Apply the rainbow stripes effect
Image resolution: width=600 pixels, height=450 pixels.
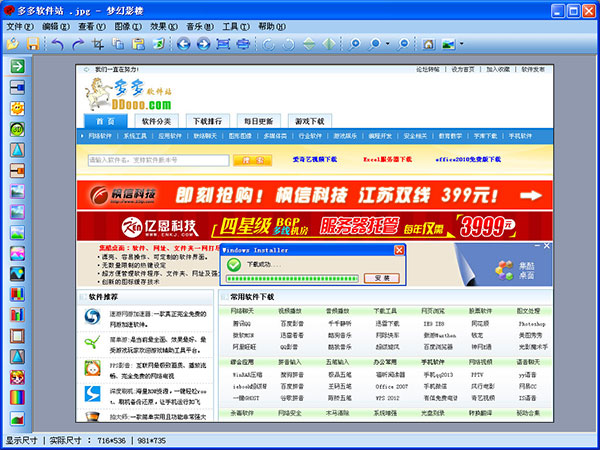click(17, 398)
